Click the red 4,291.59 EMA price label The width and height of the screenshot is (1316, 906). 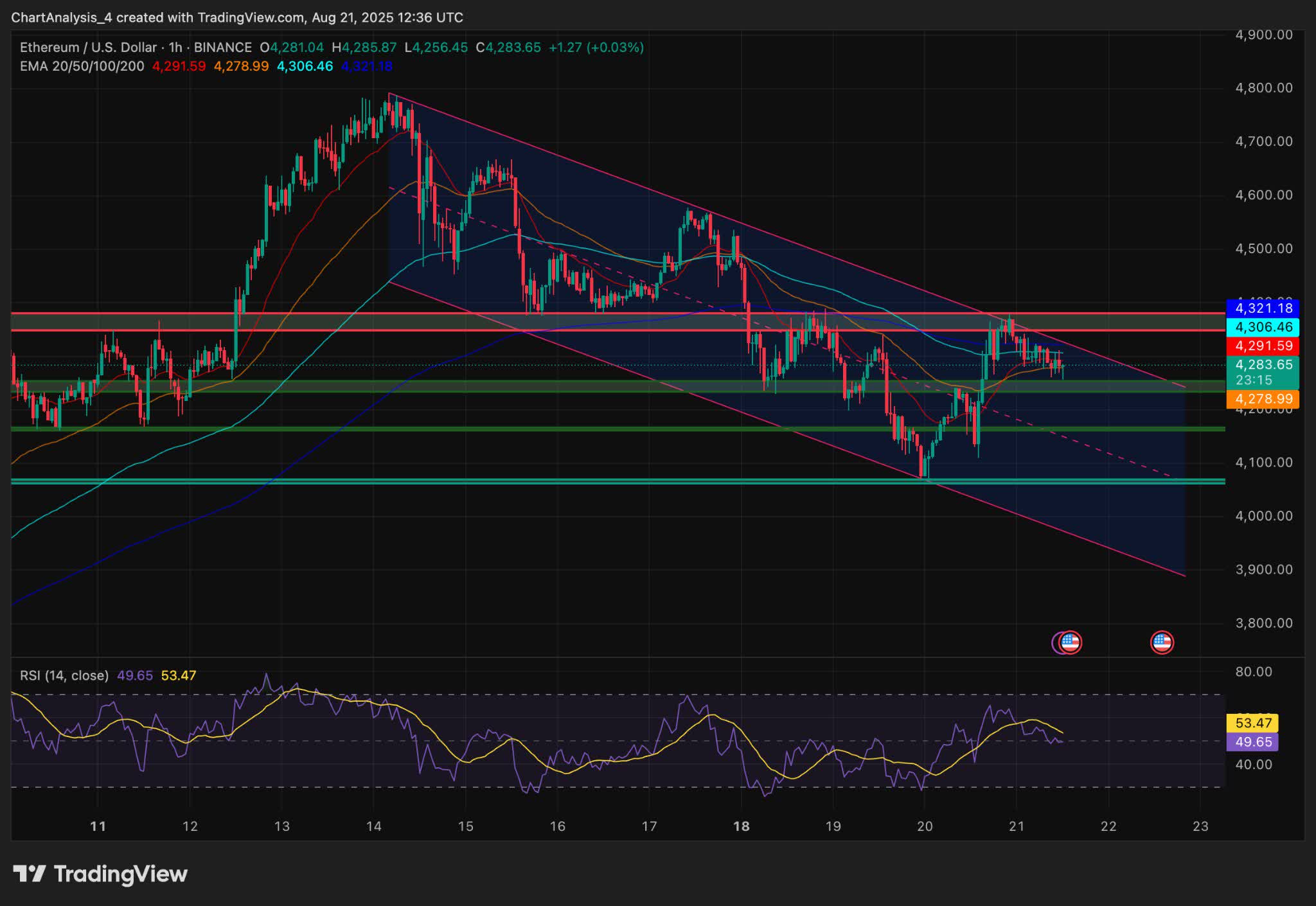pos(1264,346)
